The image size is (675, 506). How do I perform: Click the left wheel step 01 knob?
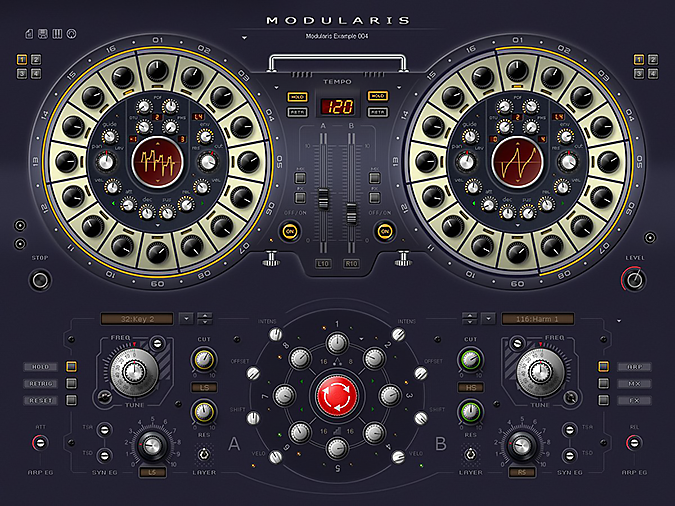[158, 70]
